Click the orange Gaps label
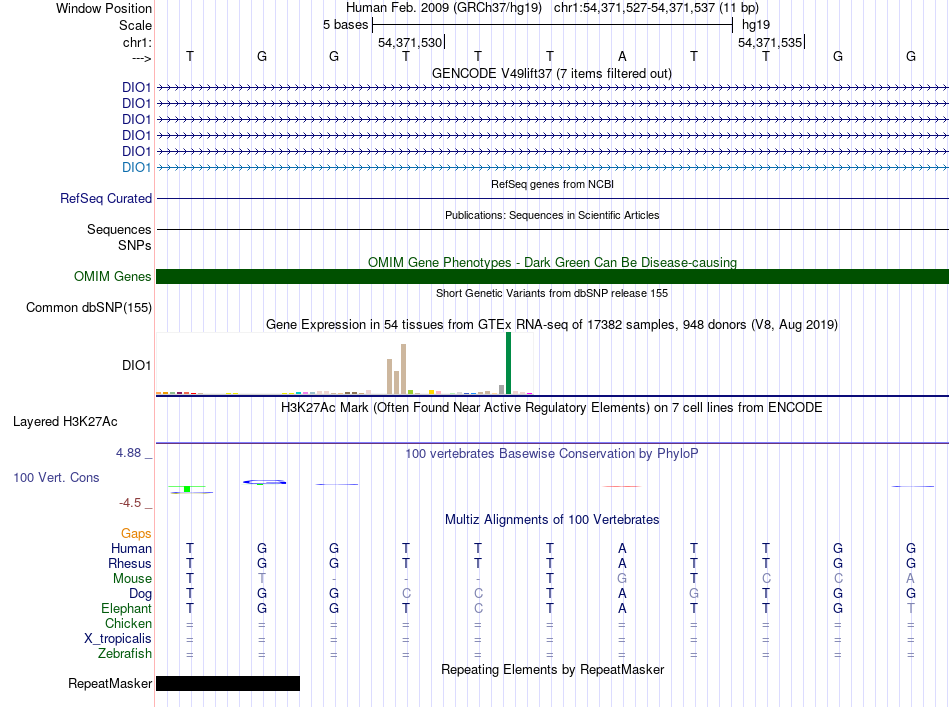 136,533
